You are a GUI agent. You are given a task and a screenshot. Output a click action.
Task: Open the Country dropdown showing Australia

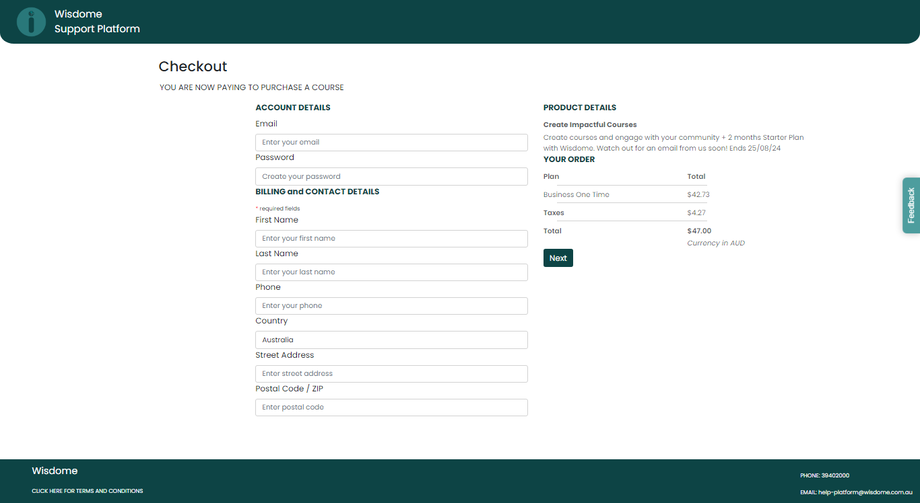tap(391, 340)
